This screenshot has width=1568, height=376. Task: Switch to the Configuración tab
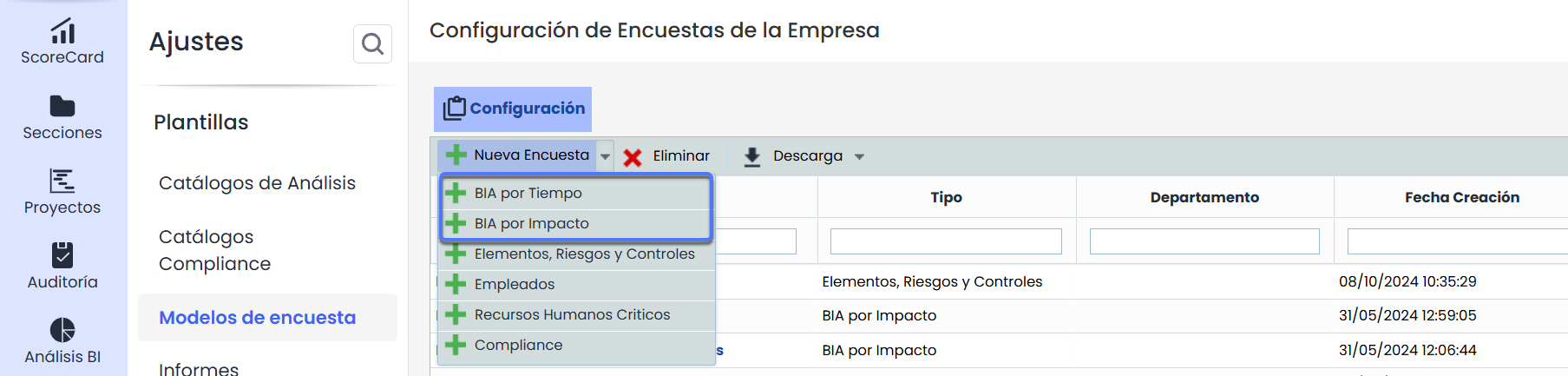click(x=514, y=109)
